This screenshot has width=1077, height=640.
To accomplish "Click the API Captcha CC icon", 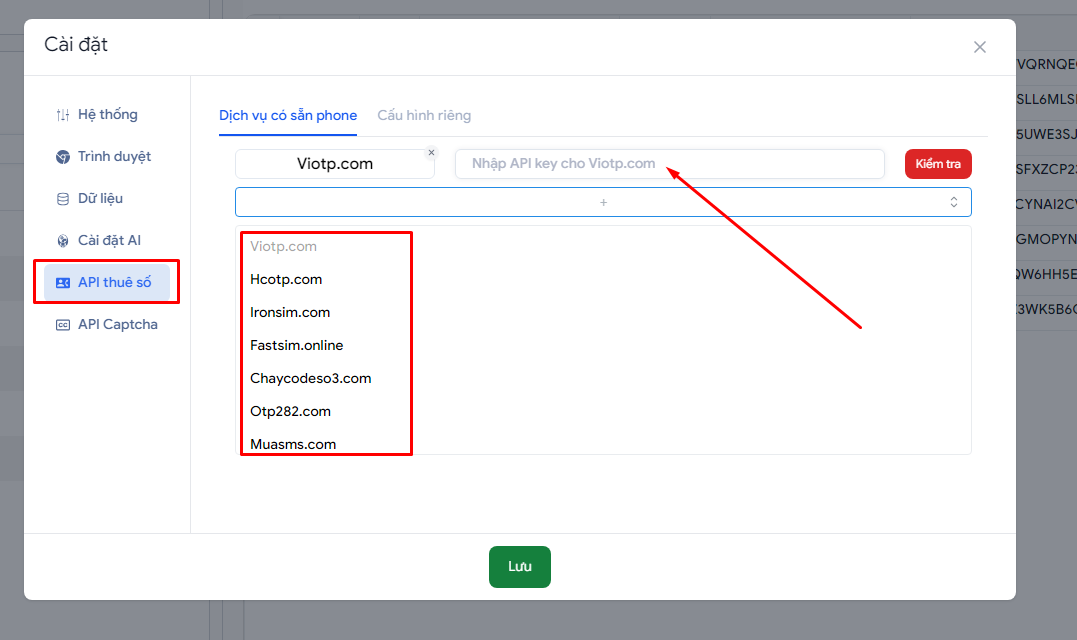I will [63, 325].
